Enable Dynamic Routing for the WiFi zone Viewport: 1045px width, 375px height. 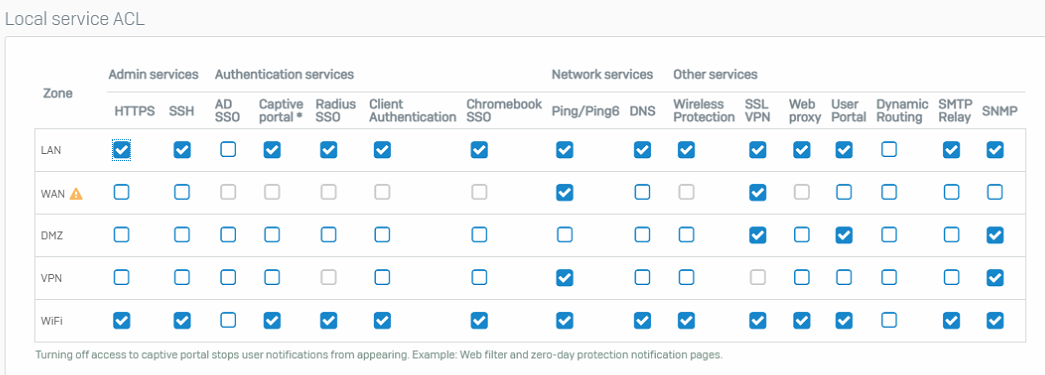[x=888, y=320]
